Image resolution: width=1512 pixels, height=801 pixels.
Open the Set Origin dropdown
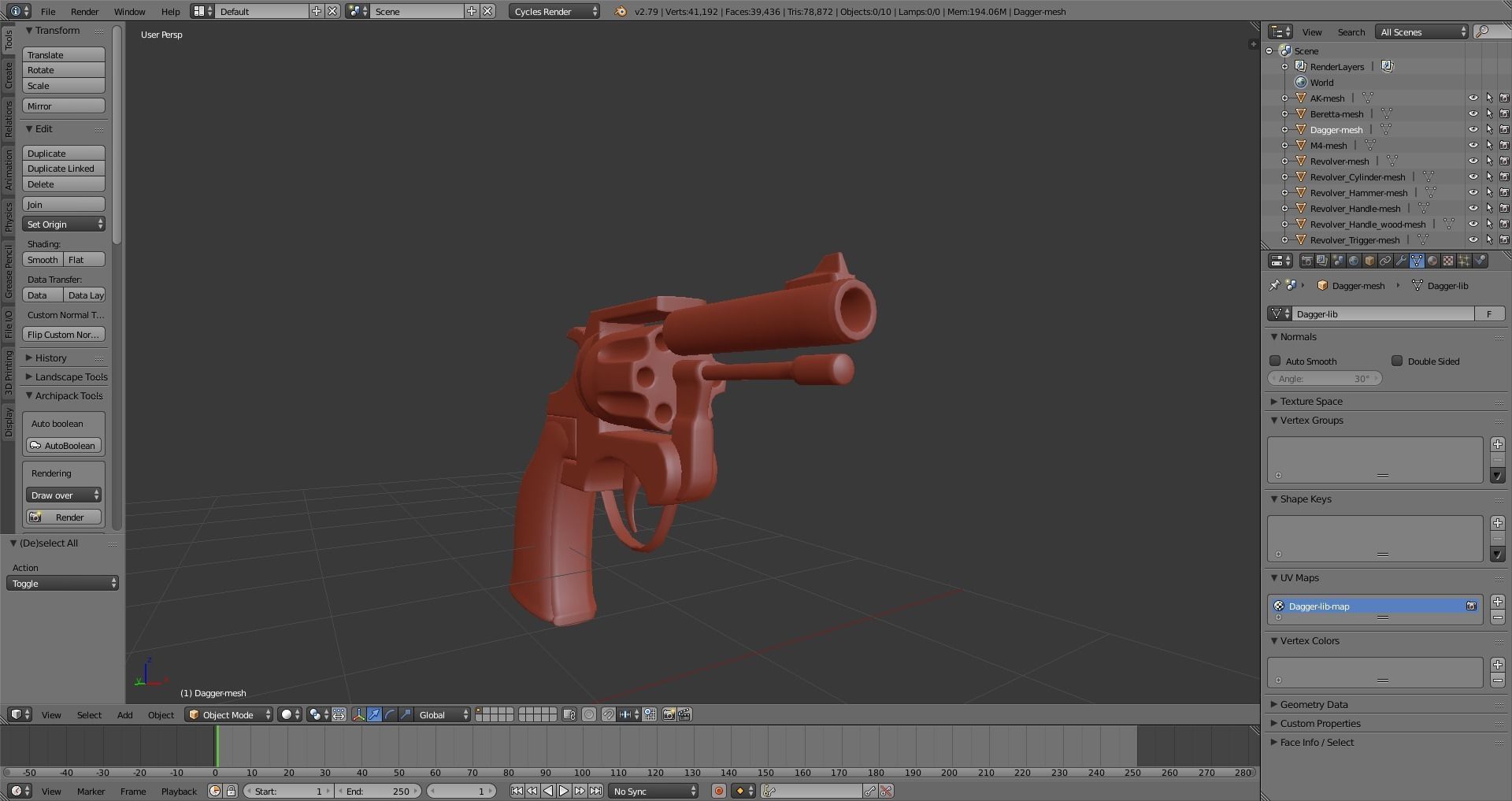(x=64, y=224)
